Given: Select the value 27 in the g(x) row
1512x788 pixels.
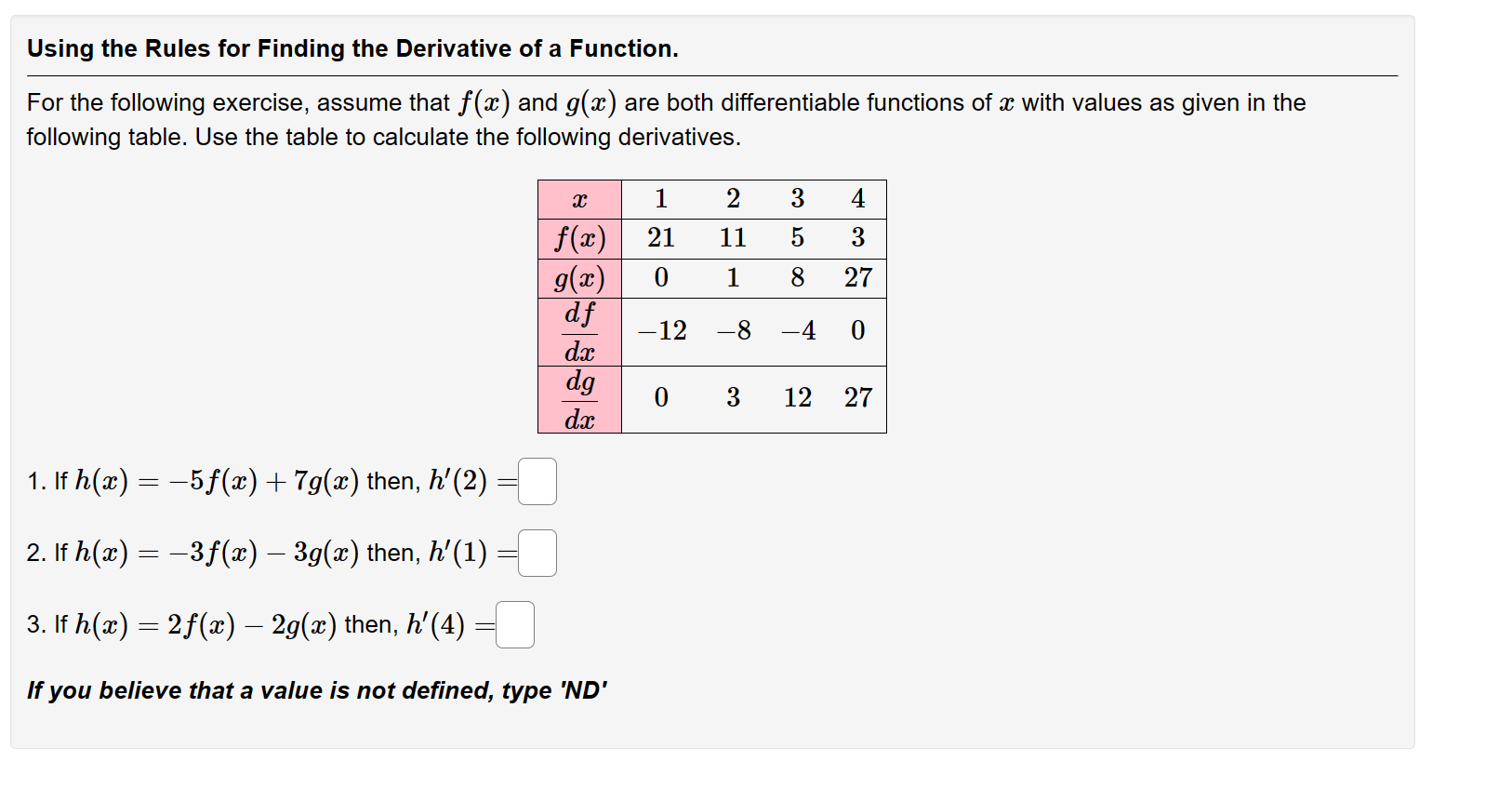Looking at the screenshot, I should [x=858, y=277].
